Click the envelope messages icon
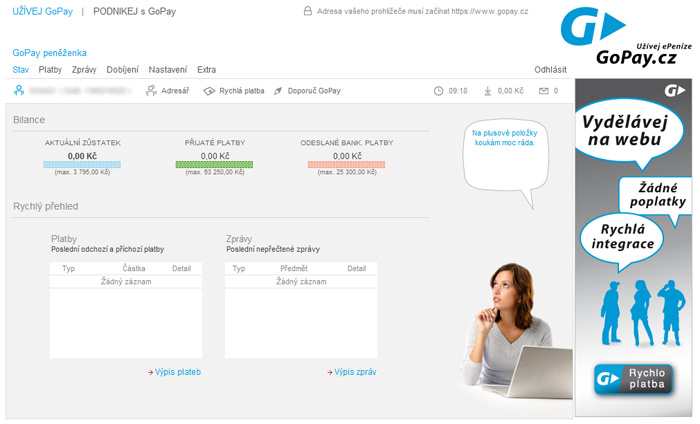The width and height of the screenshot is (700, 424). point(543,91)
